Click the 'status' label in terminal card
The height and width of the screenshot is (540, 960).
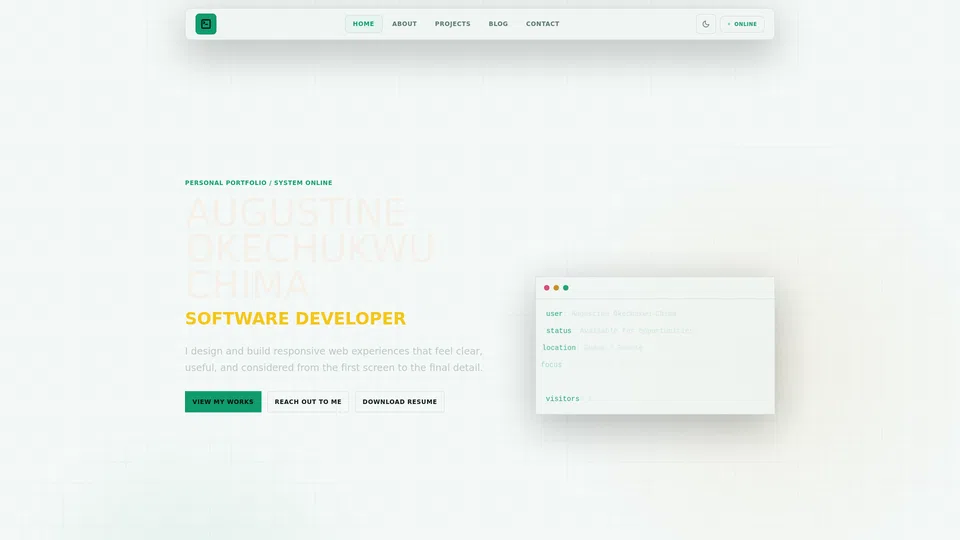[x=558, y=331]
